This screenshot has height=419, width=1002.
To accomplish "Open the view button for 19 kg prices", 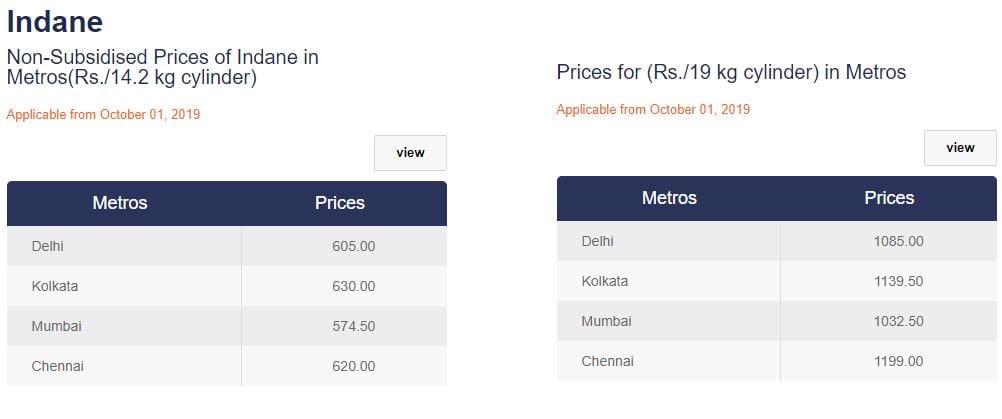I will pyautogui.click(x=960, y=148).
